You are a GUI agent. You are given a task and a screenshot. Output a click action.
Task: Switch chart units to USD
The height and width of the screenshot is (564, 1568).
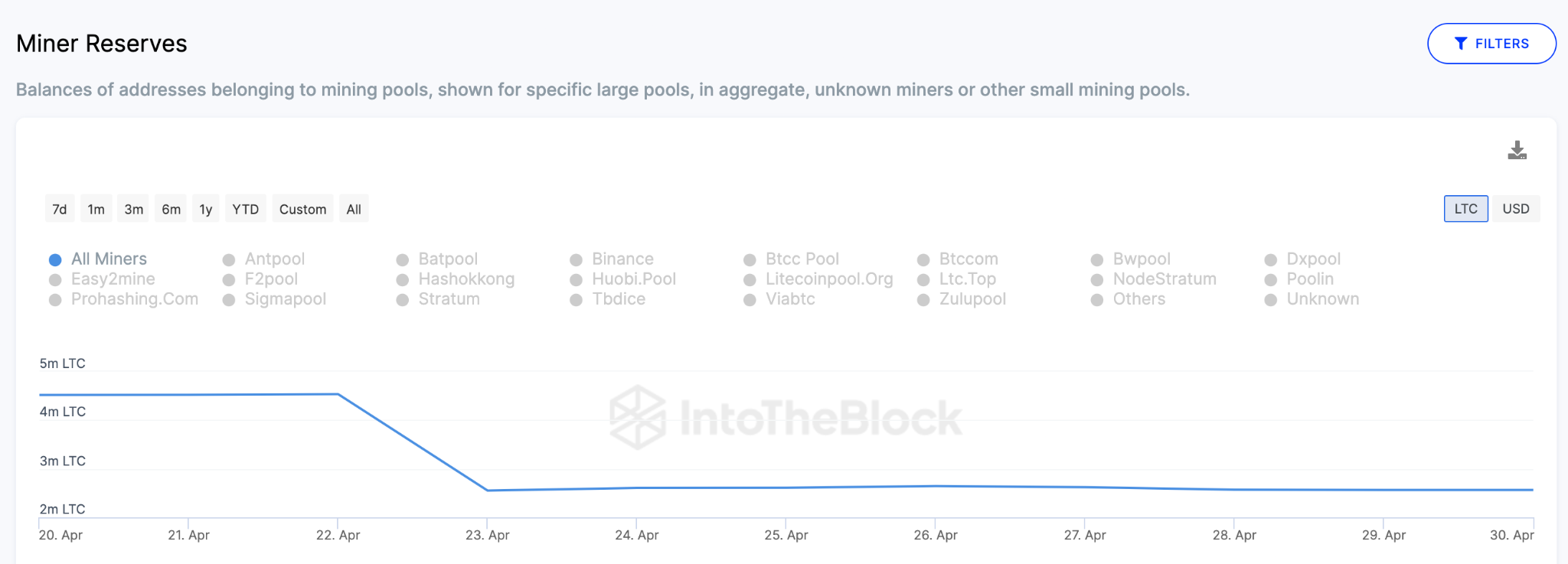pyautogui.click(x=1515, y=209)
